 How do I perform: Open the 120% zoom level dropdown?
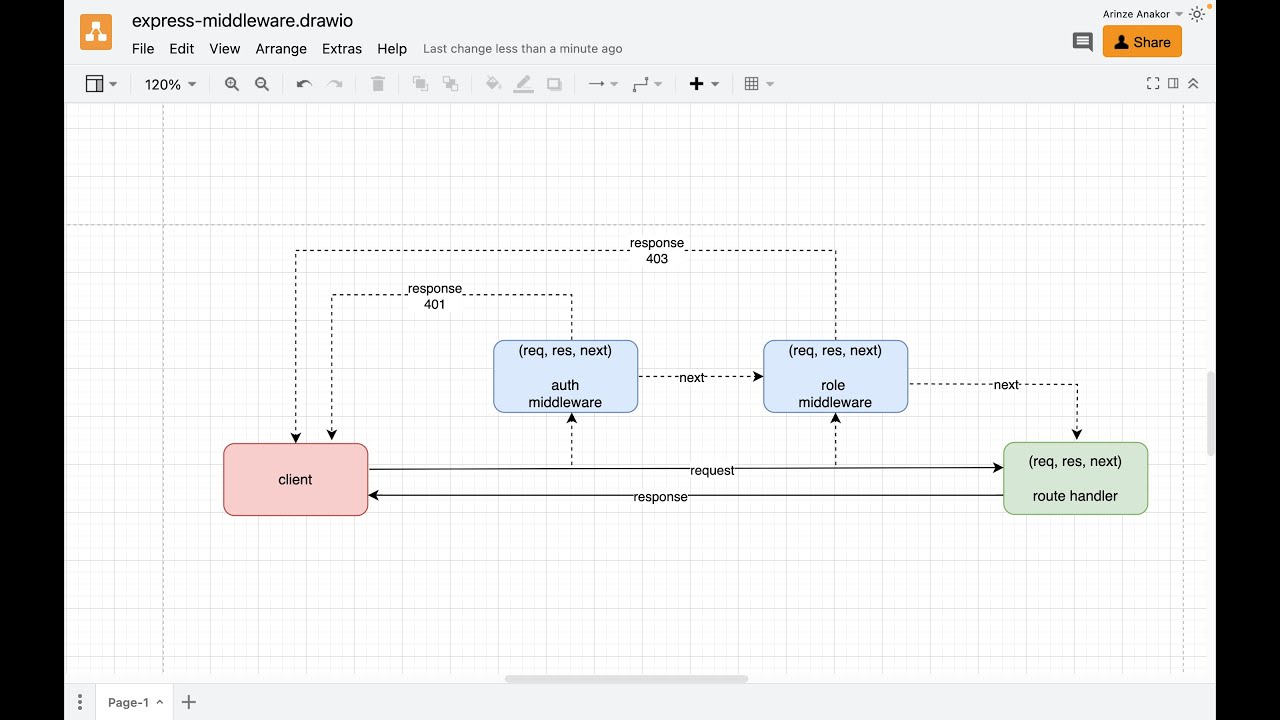click(x=170, y=84)
